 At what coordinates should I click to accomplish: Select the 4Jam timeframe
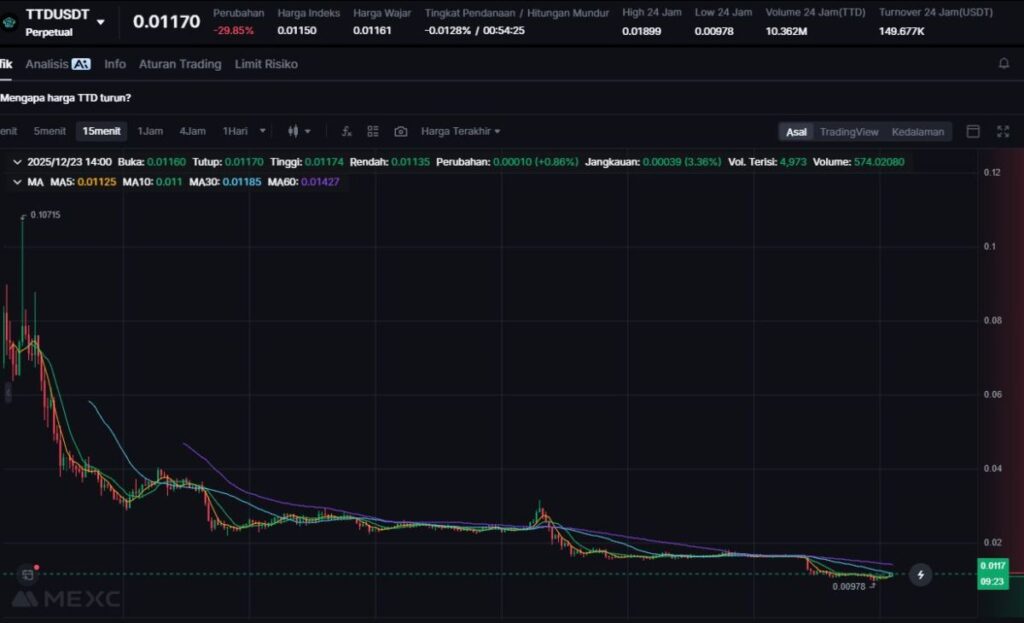[x=192, y=131]
